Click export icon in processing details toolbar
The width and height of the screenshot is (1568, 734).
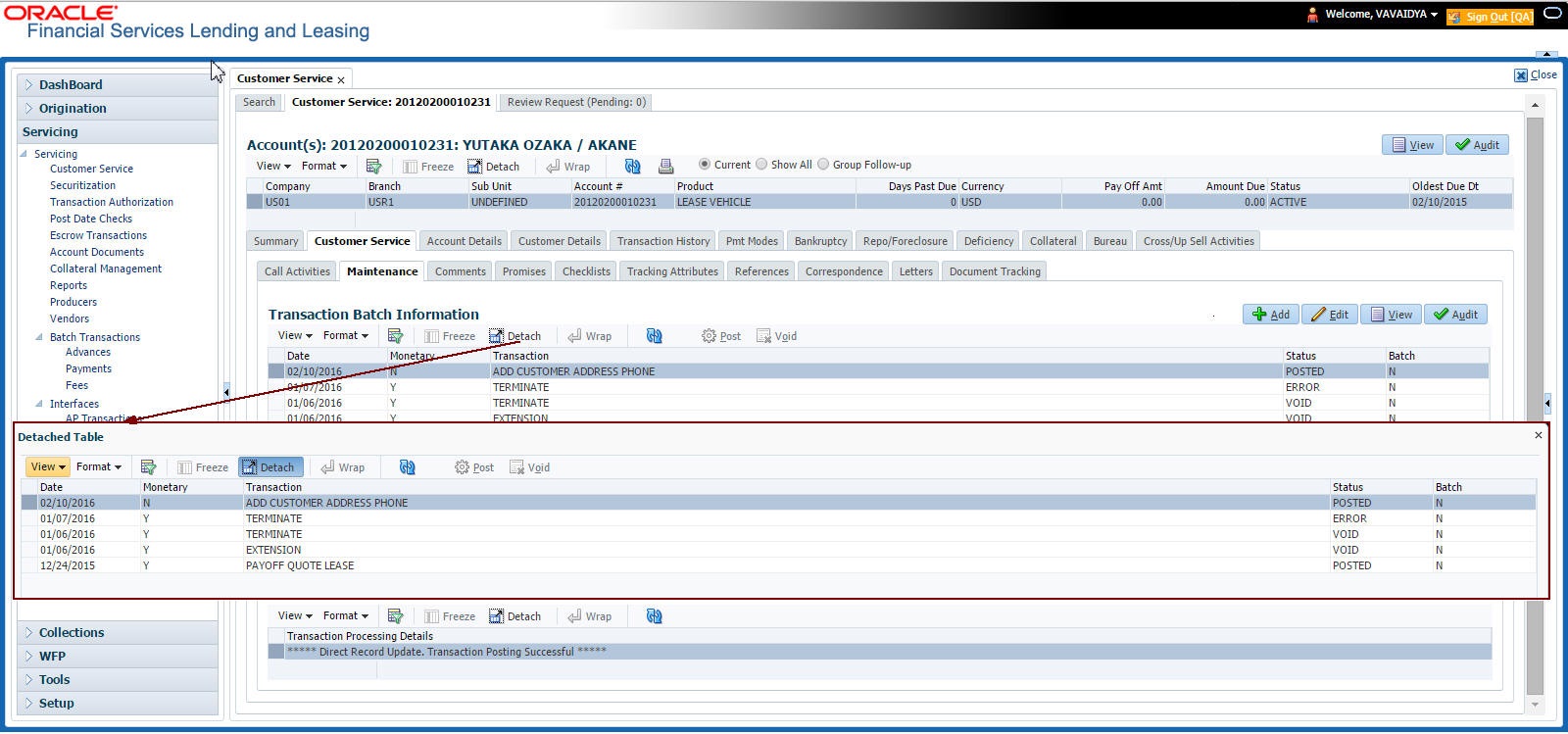(x=395, y=616)
